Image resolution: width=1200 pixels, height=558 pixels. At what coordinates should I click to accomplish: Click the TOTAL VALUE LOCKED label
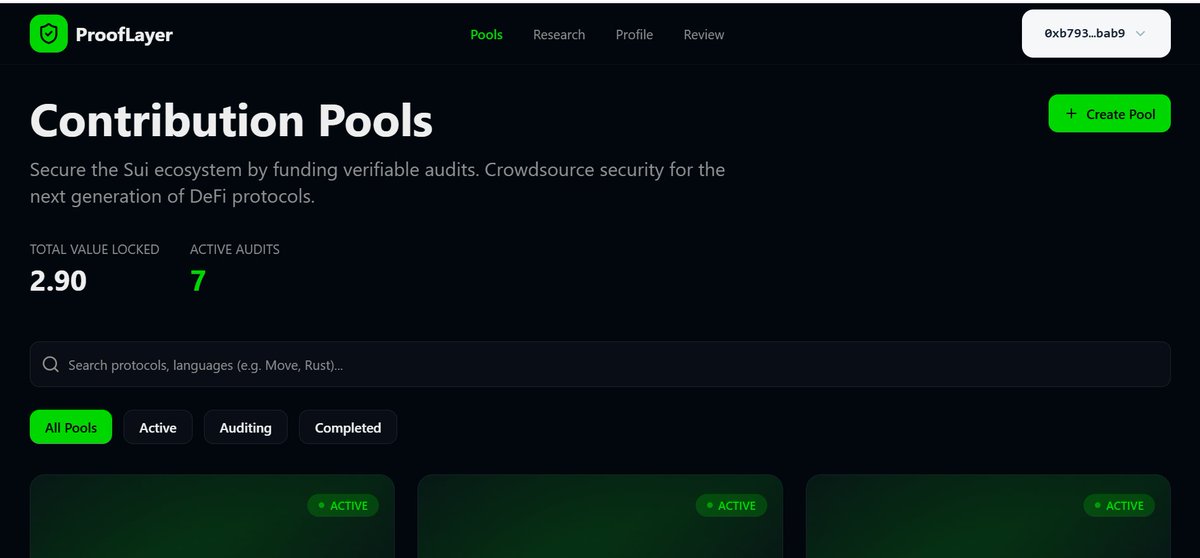click(94, 249)
